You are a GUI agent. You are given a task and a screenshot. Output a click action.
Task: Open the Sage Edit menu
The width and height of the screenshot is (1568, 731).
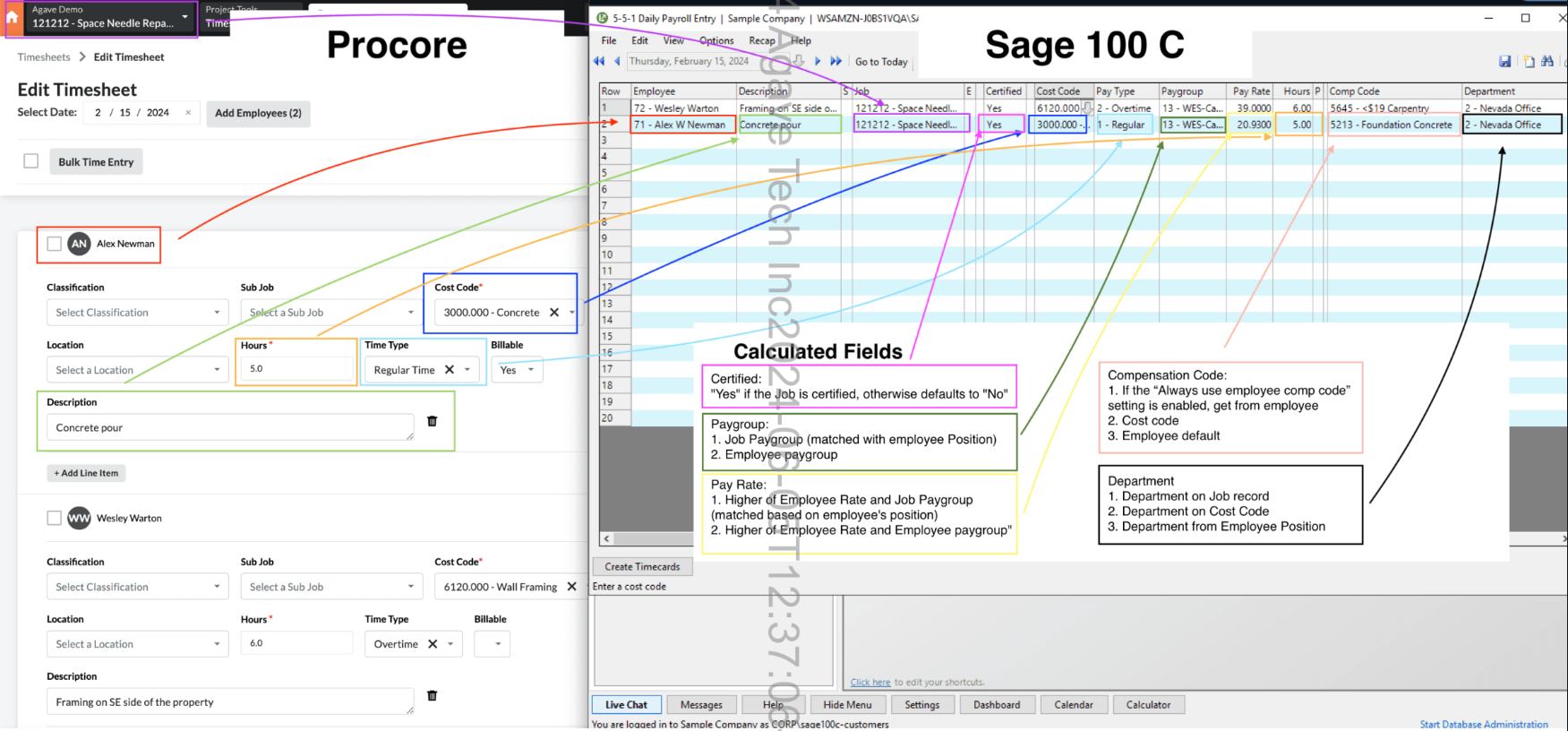click(639, 40)
